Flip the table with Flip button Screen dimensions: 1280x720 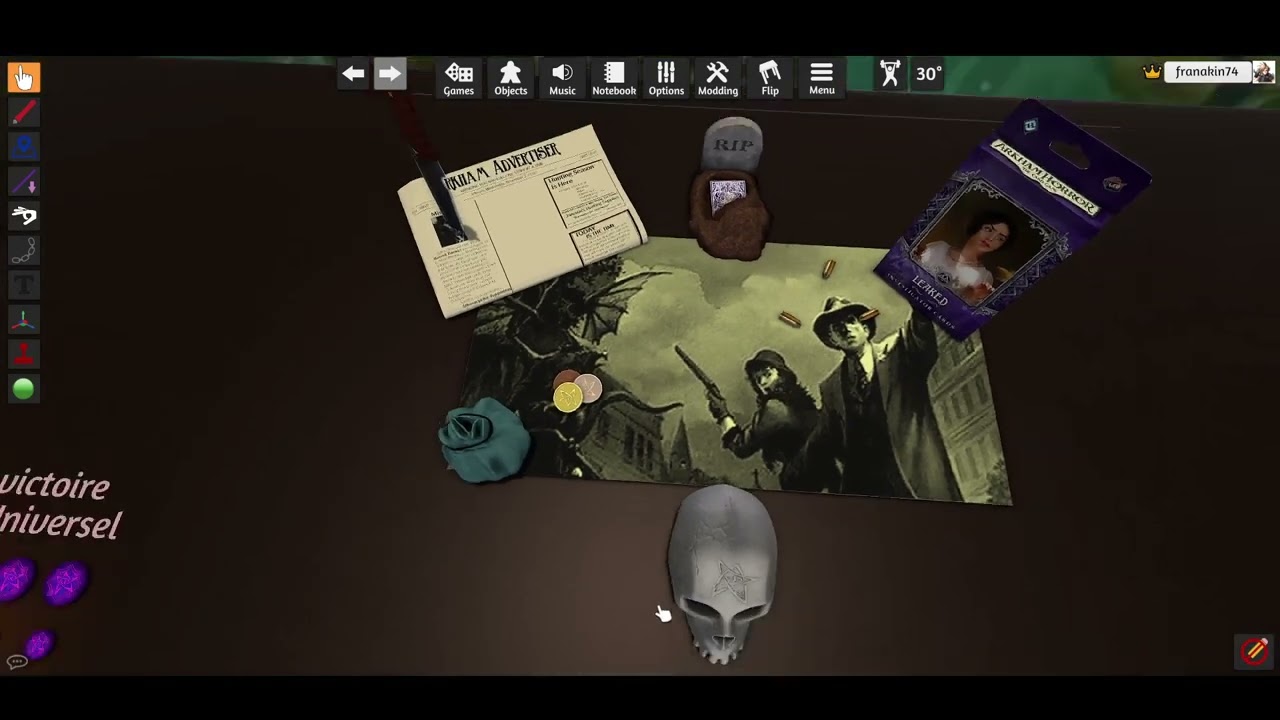(x=770, y=78)
